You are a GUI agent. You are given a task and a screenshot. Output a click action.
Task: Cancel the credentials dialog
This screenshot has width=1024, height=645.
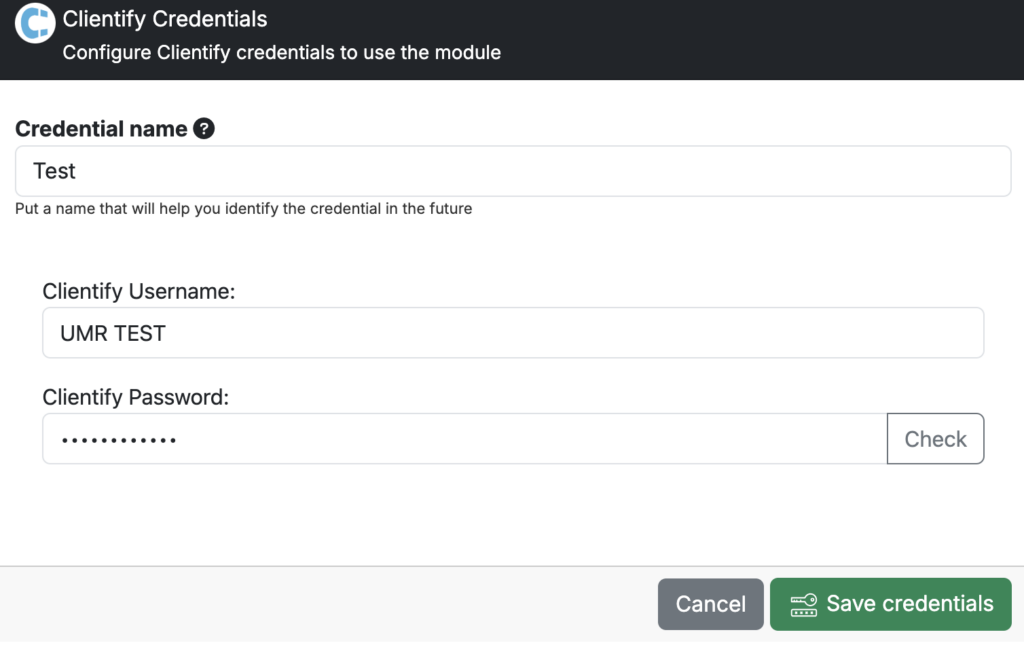(711, 604)
